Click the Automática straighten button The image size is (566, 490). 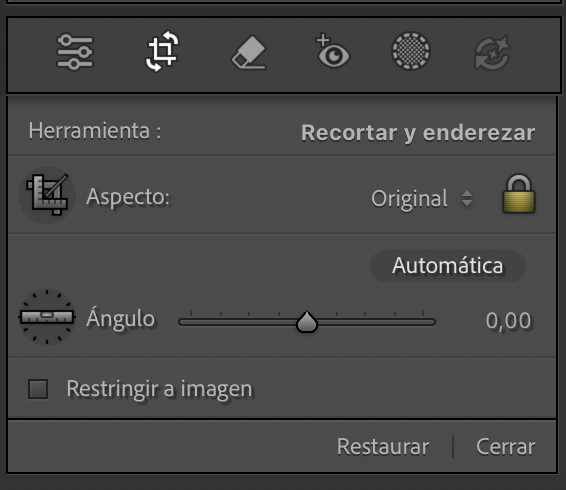click(448, 266)
